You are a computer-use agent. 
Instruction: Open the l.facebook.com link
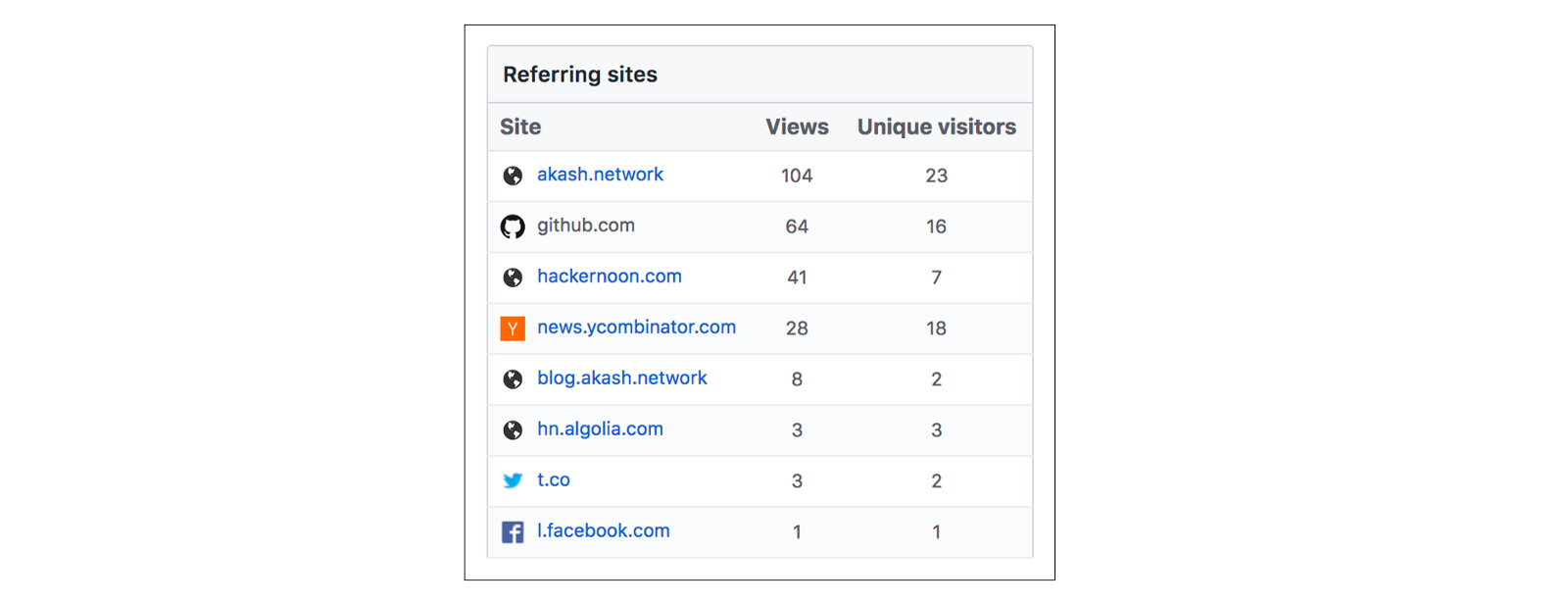pos(603,531)
